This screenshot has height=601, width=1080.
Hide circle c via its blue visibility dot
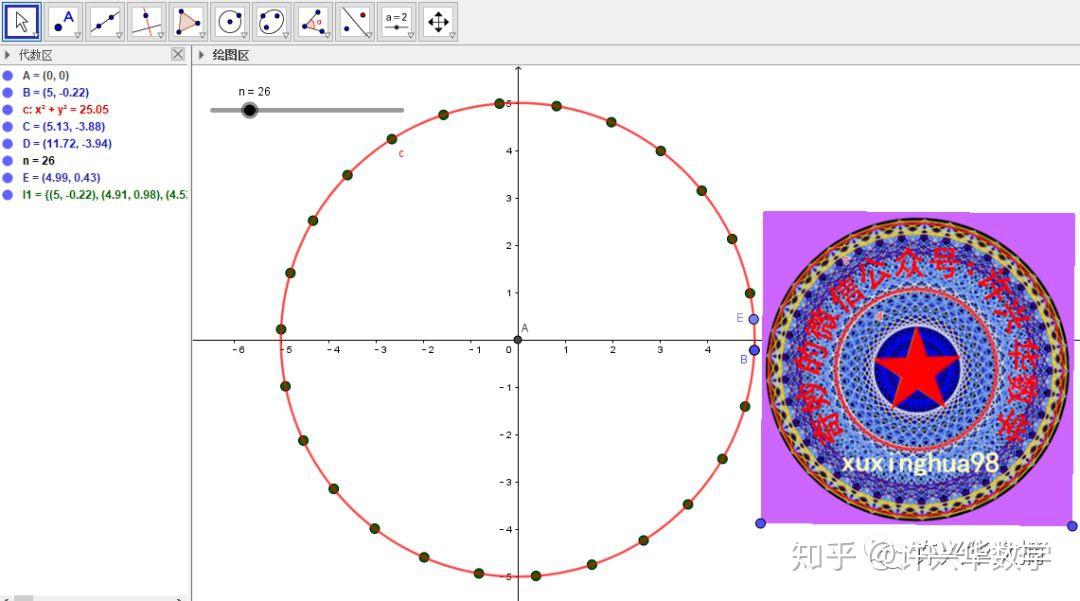(8, 109)
